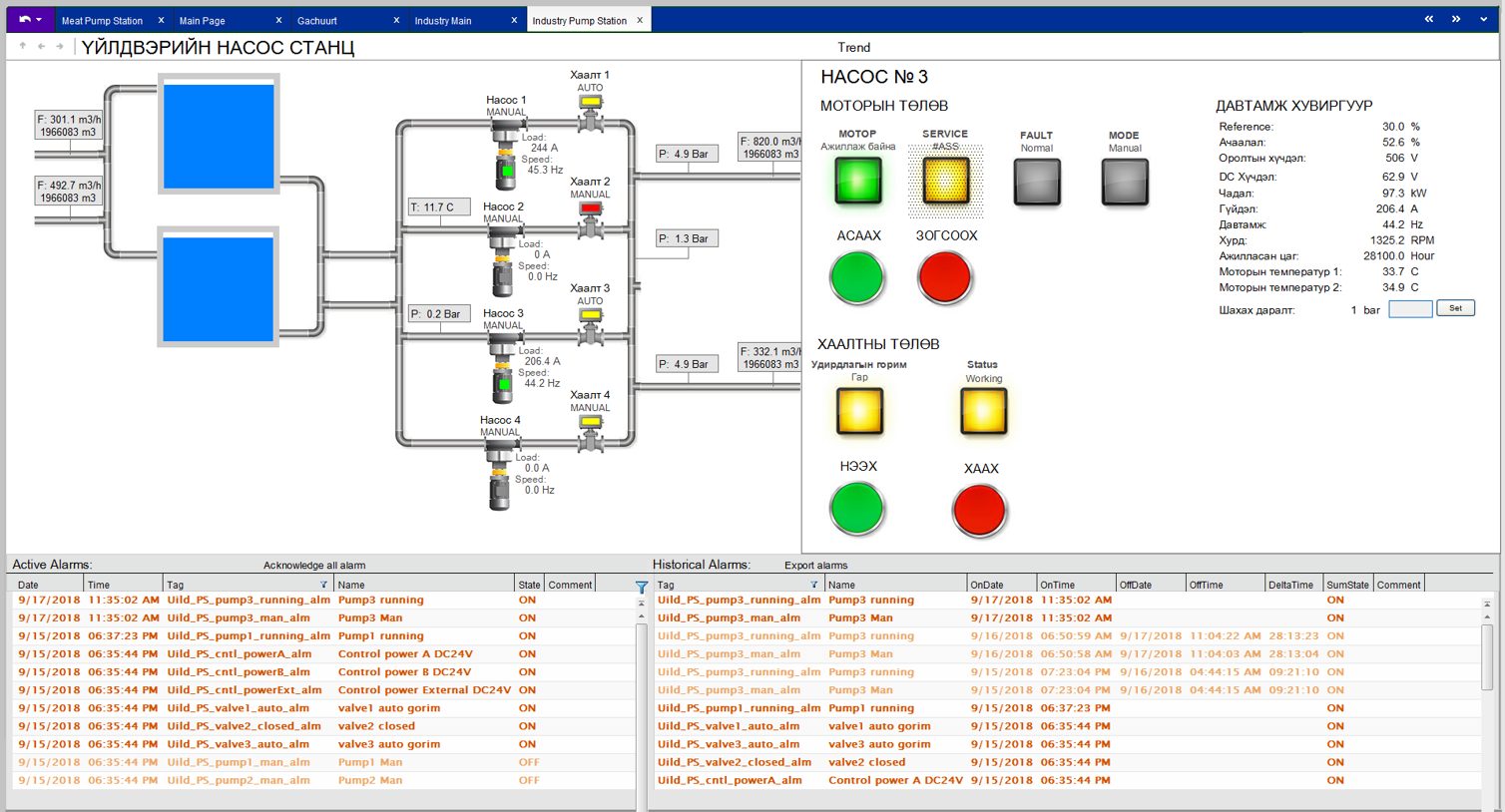
Task: Select the Хаалт 3 valve icon
Action: pos(591,325)
